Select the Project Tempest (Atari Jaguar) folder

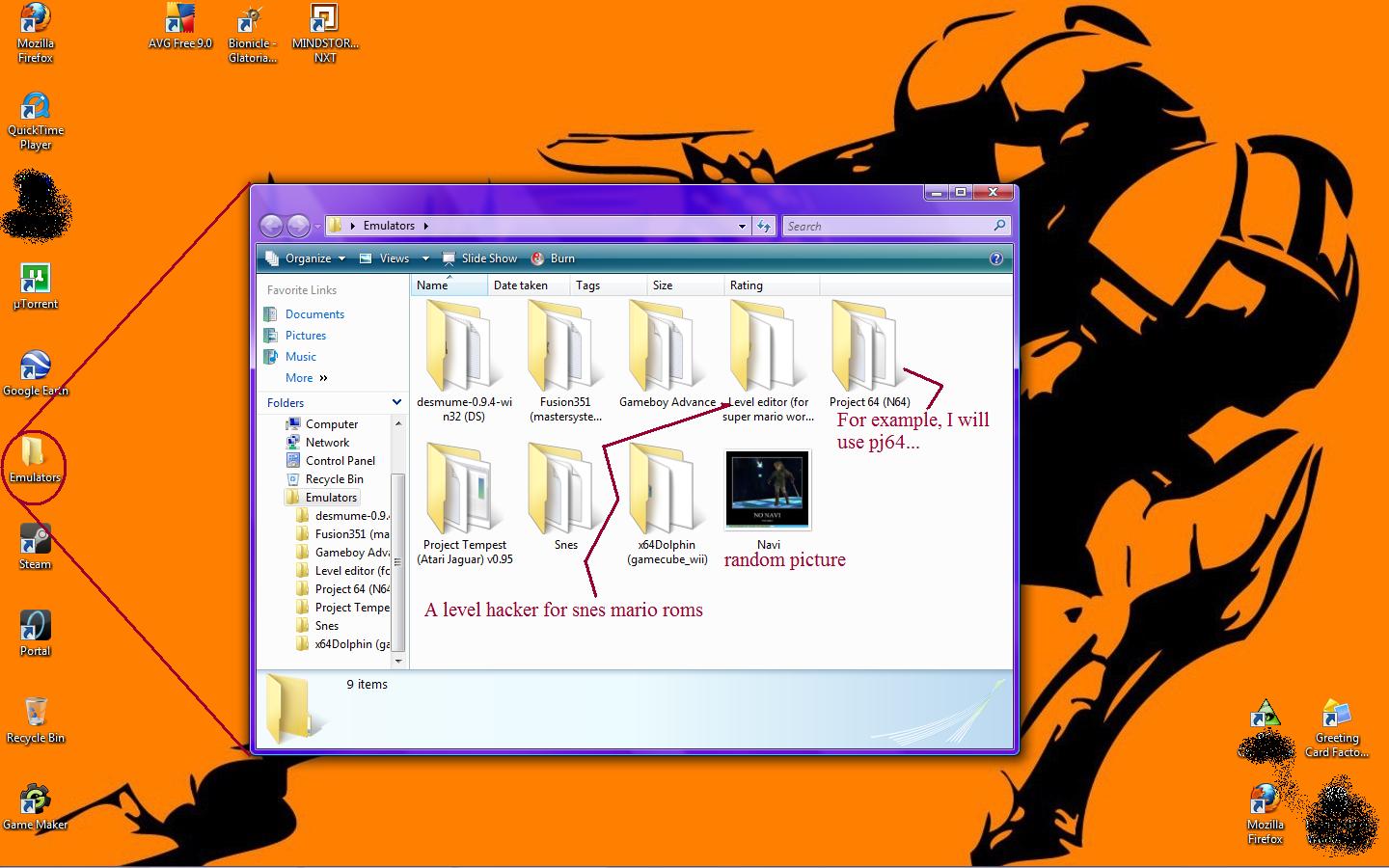(465, 503)
